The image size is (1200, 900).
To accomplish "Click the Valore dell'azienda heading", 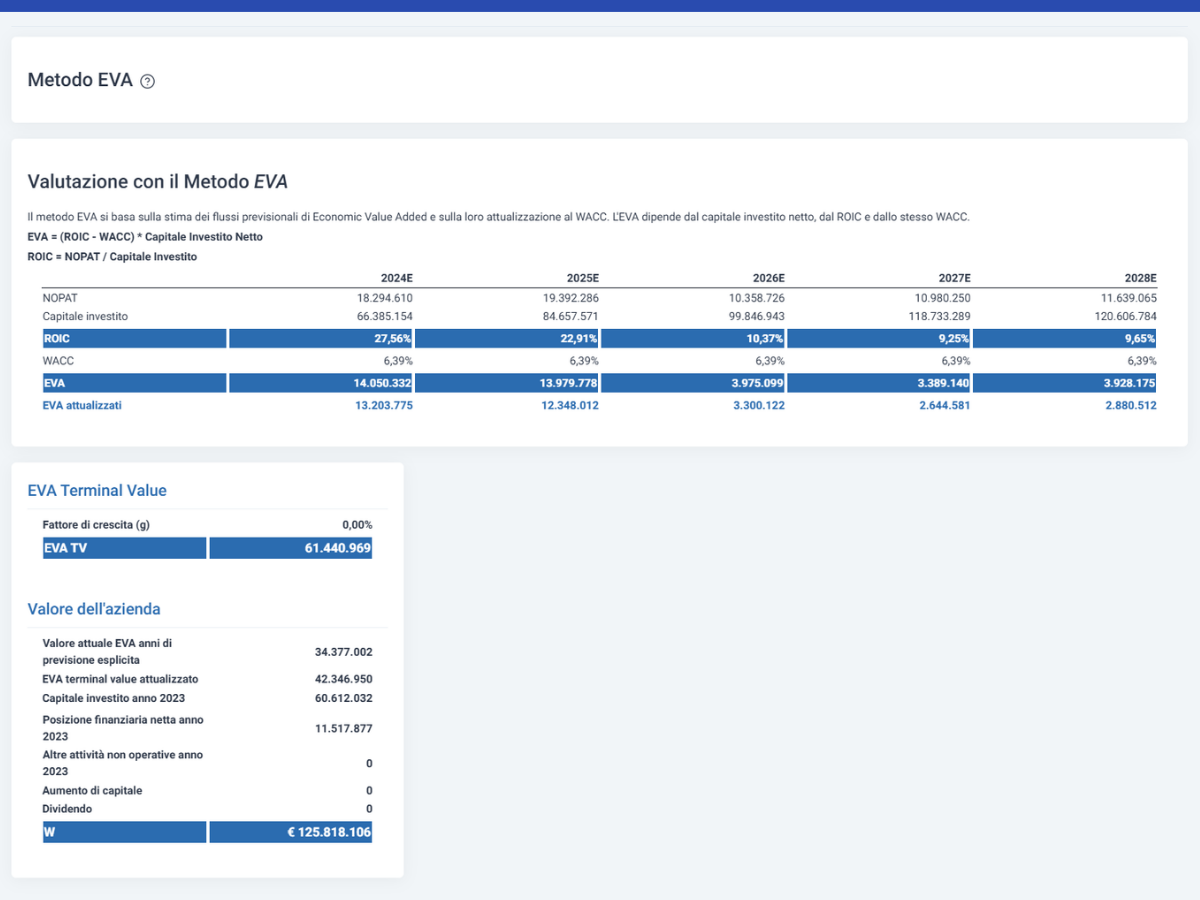I will click(94, 609).
